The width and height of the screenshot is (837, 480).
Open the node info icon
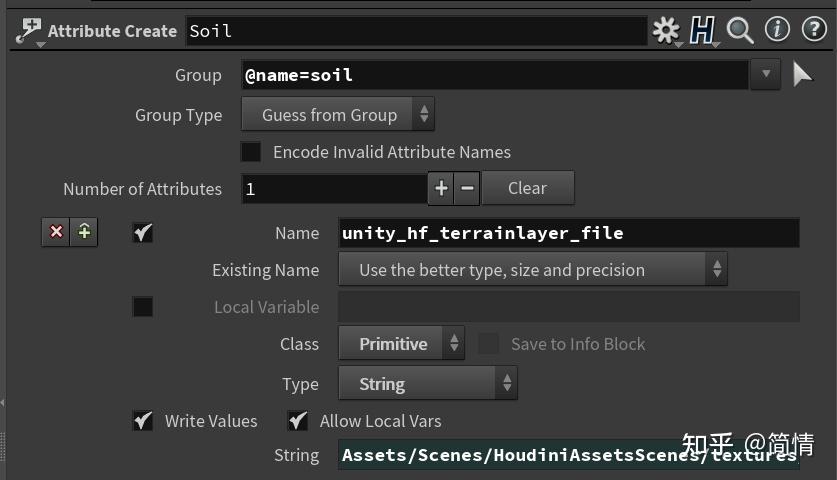tap(777, 31)
